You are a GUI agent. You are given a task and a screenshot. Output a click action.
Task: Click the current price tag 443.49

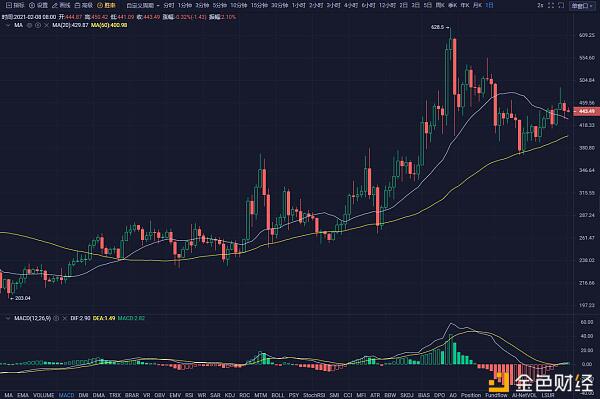tap(586, 111)
